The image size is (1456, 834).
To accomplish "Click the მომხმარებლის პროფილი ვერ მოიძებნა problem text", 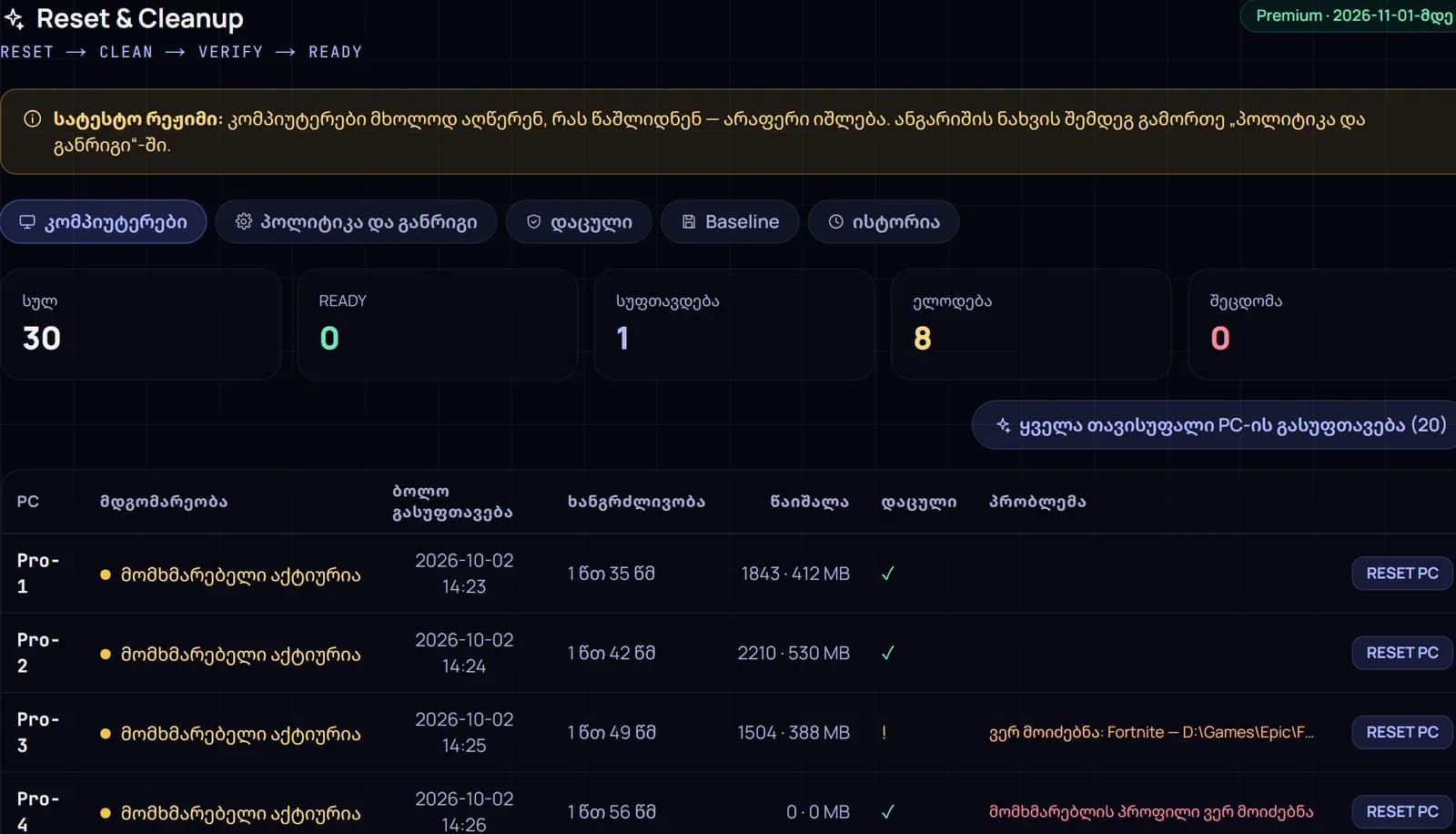I will coord(1151,811).
